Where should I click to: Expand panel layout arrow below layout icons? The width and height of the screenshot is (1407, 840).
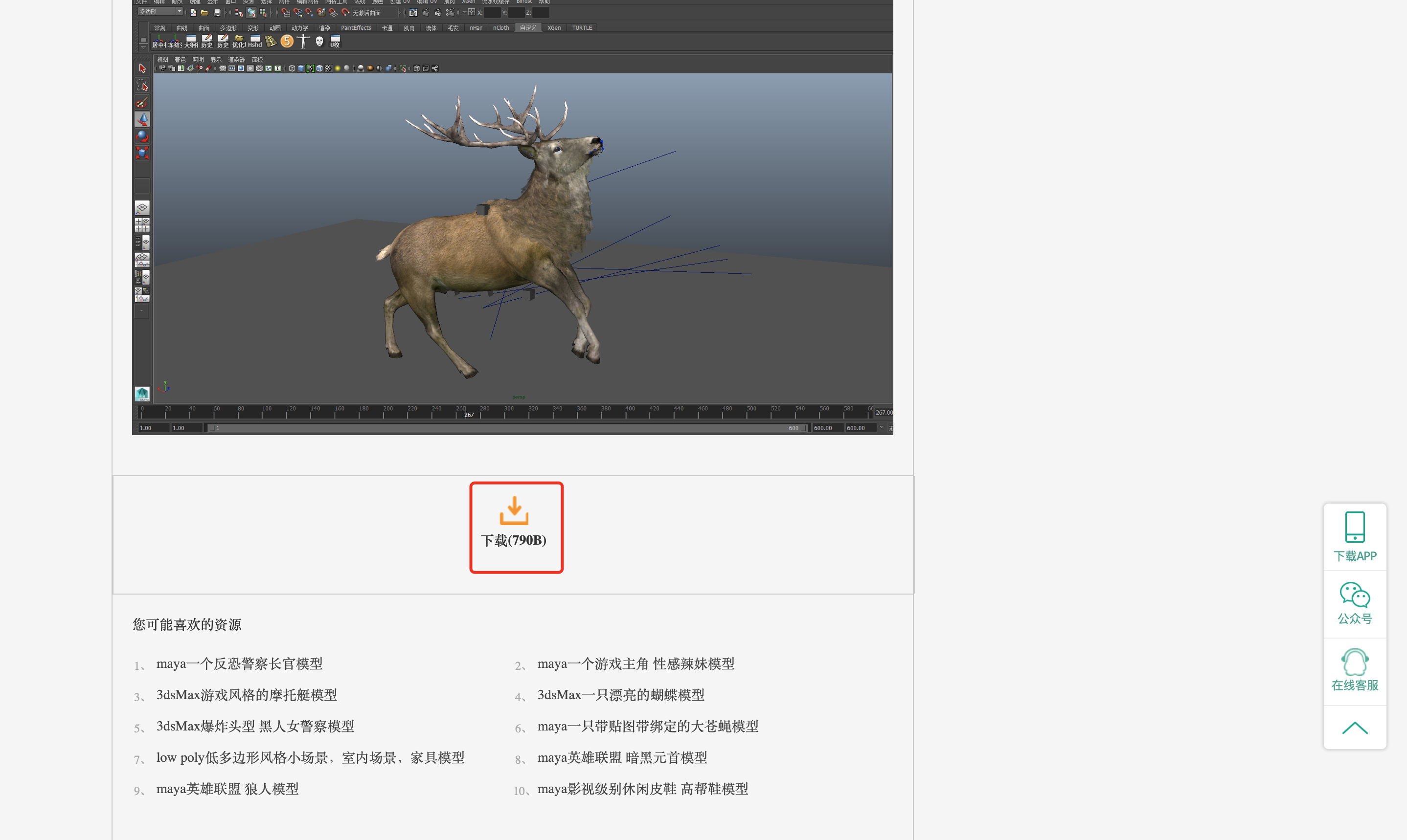click(x=142, y=311)
